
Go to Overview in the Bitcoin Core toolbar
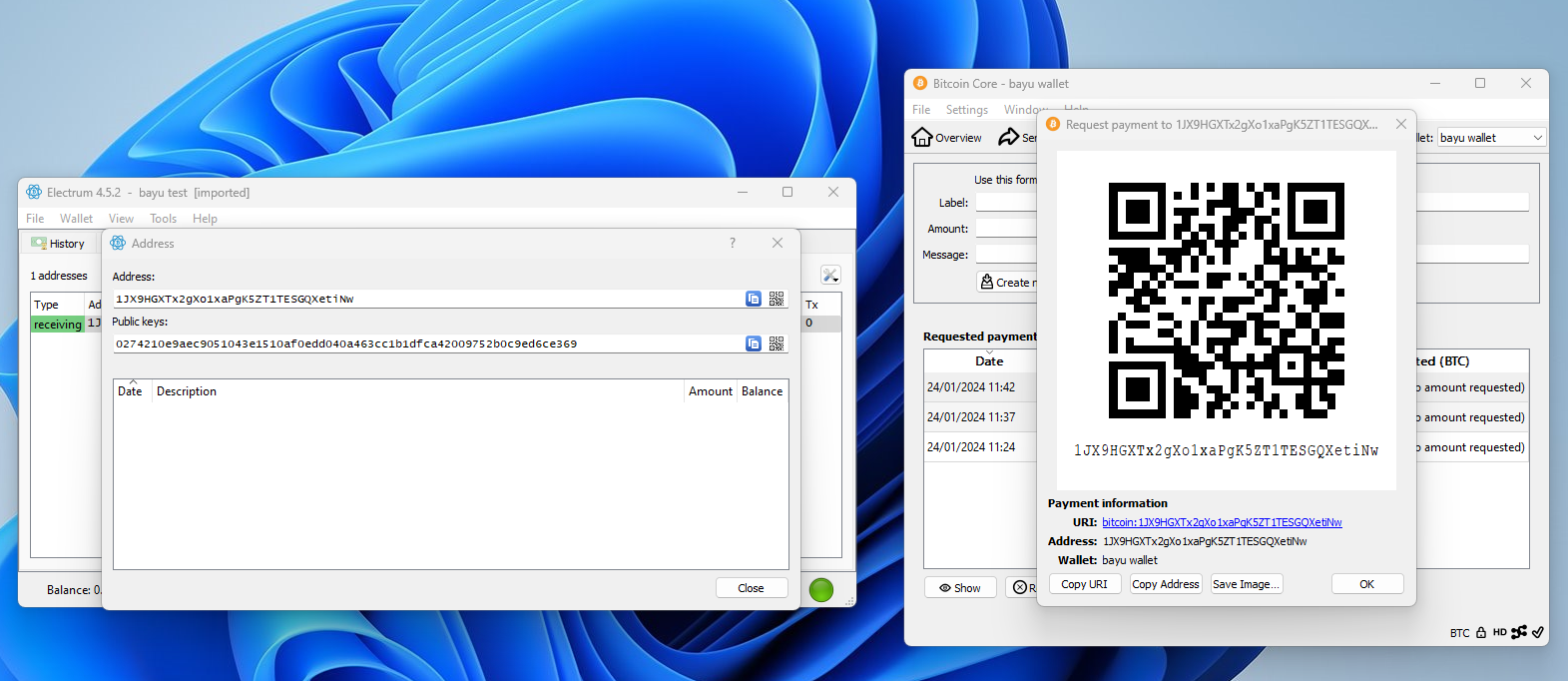(947, 138)
